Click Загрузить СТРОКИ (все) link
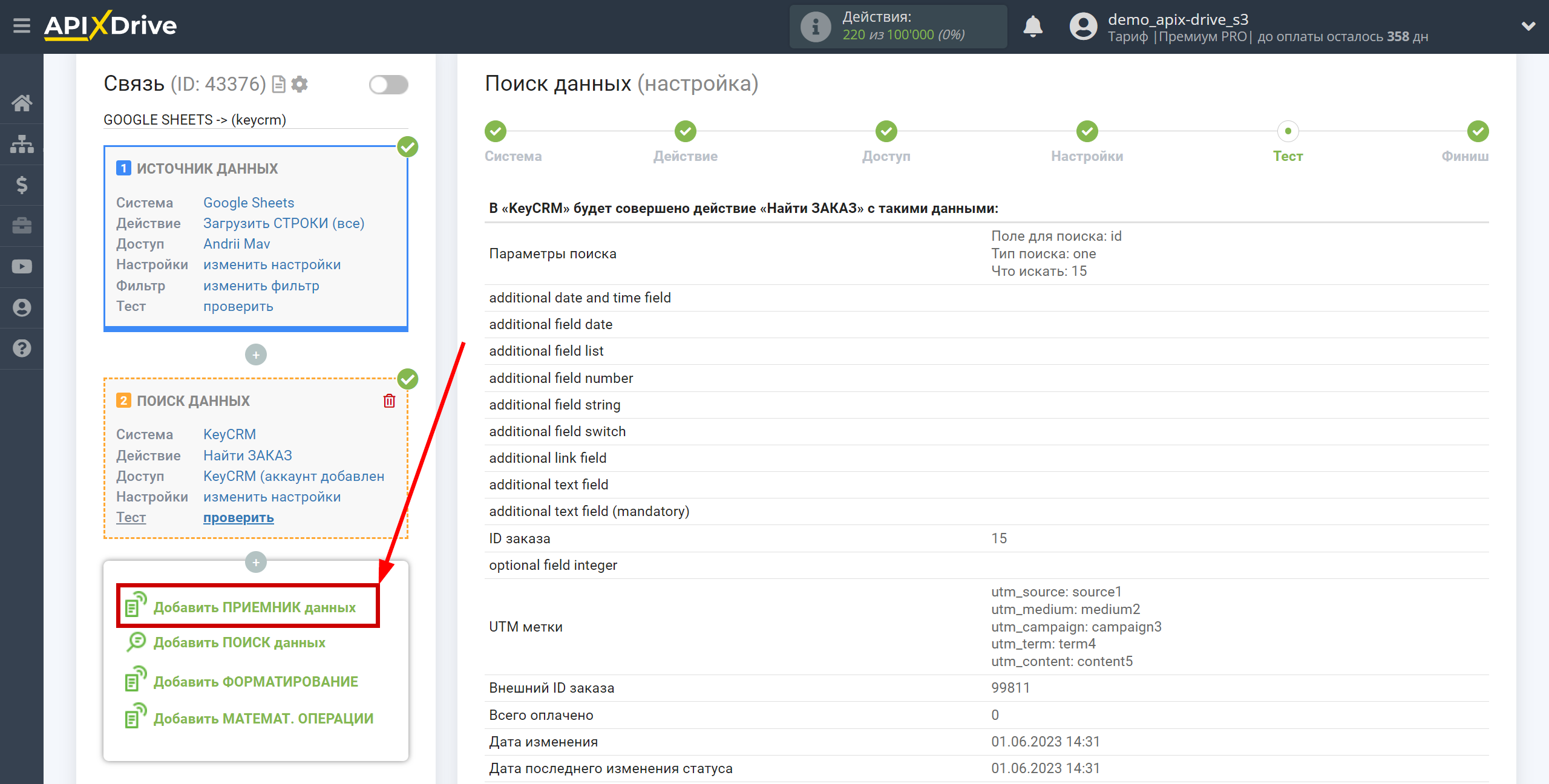Image resolution: width=1549 pixels, height=784 pixels. tap(284, 223)
